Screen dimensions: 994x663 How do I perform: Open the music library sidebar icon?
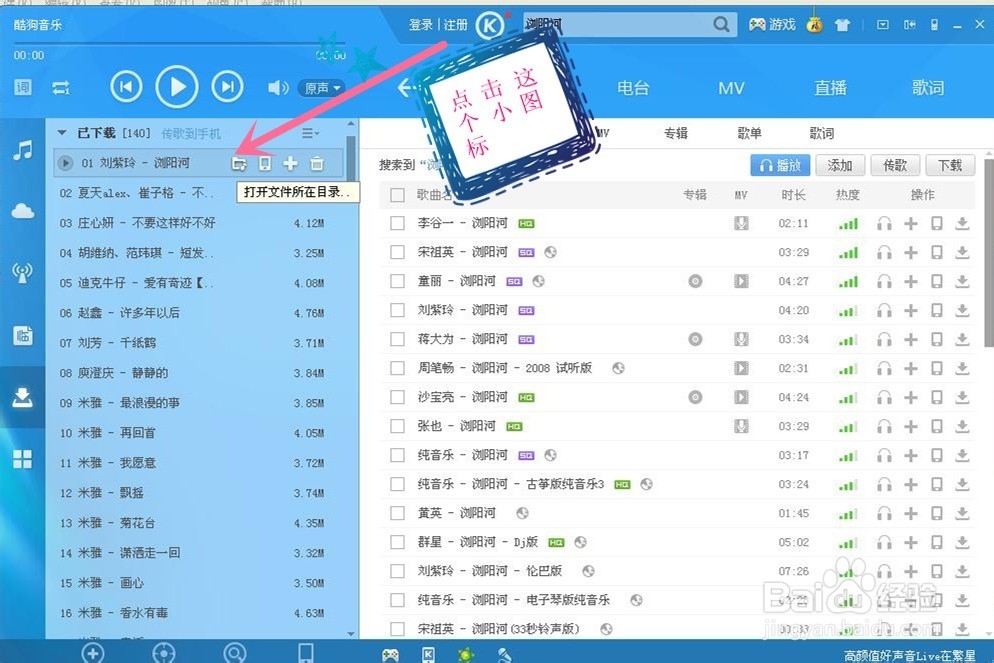(22, 151)
